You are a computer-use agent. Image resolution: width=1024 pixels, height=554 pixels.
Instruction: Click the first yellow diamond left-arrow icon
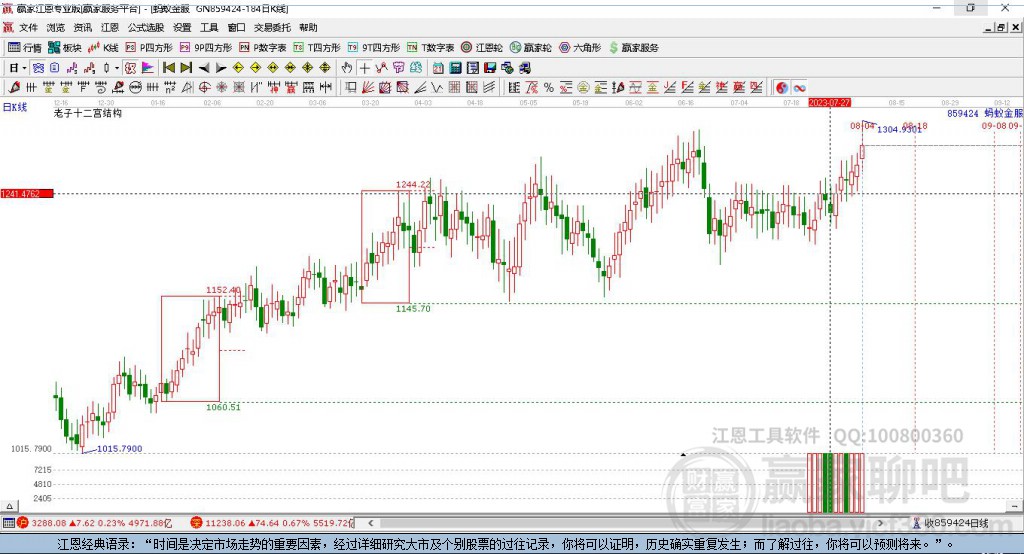click(x=238, y=67)
